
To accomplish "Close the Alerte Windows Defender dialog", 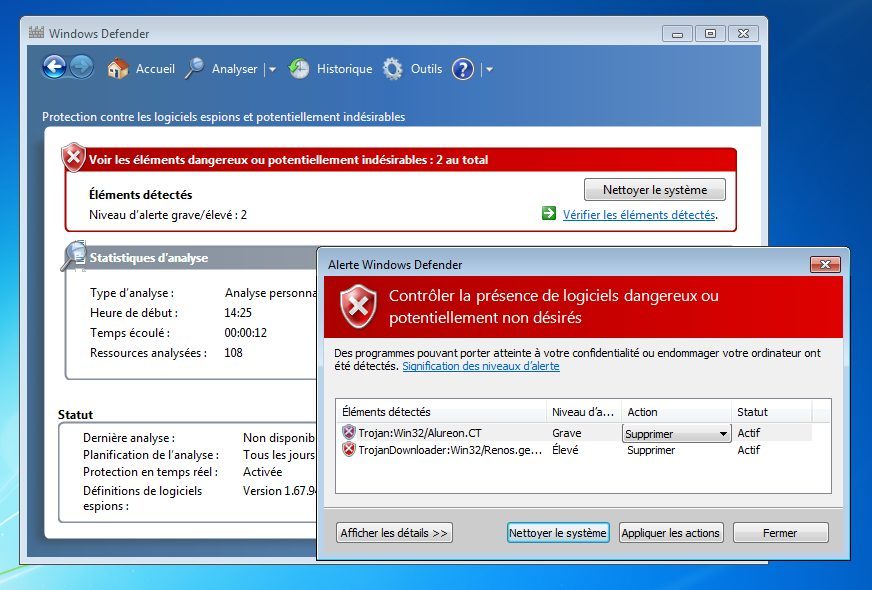I will (825, 264).
